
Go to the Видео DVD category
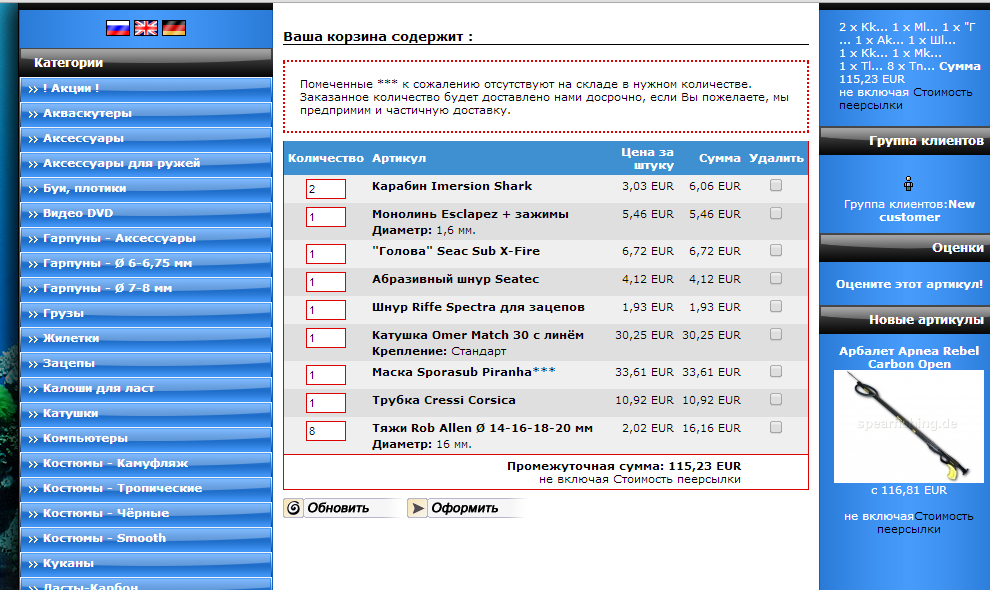click(x=78, y=213)
